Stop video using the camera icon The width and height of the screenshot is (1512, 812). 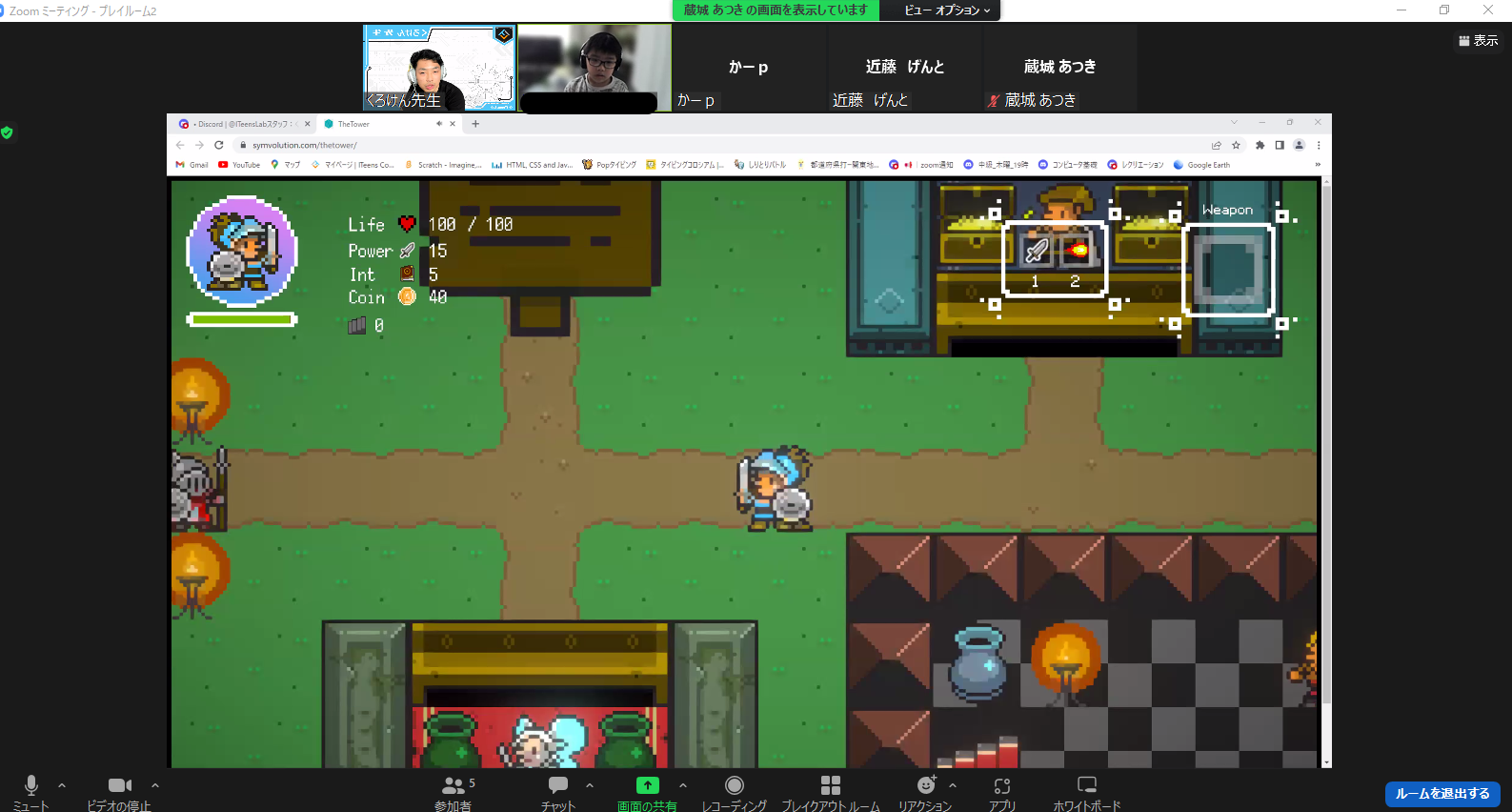pyautogui.click(x=120, y=785)
